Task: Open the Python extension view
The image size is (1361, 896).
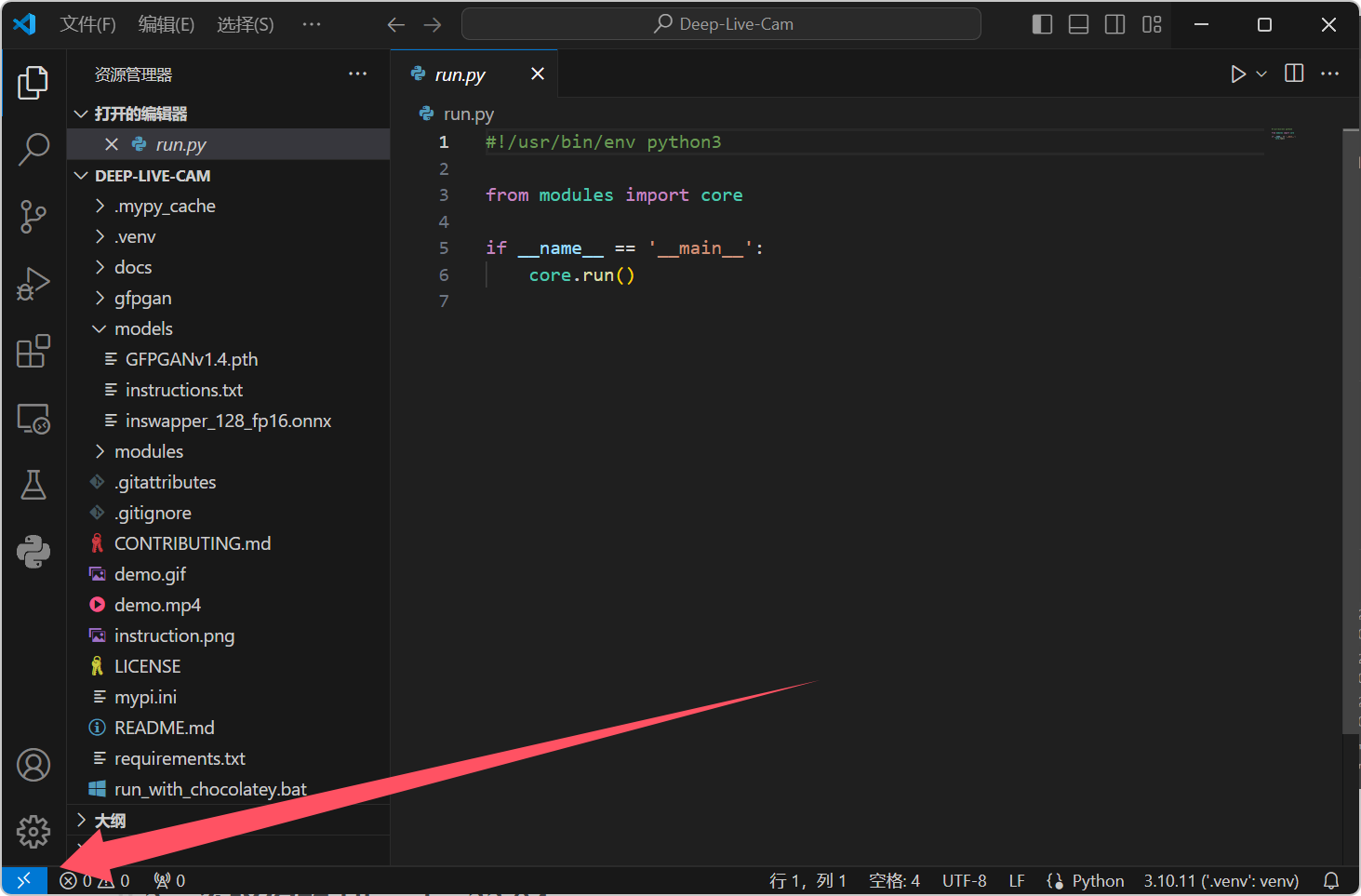Action: pyautogui.click(x=33, y=552)
